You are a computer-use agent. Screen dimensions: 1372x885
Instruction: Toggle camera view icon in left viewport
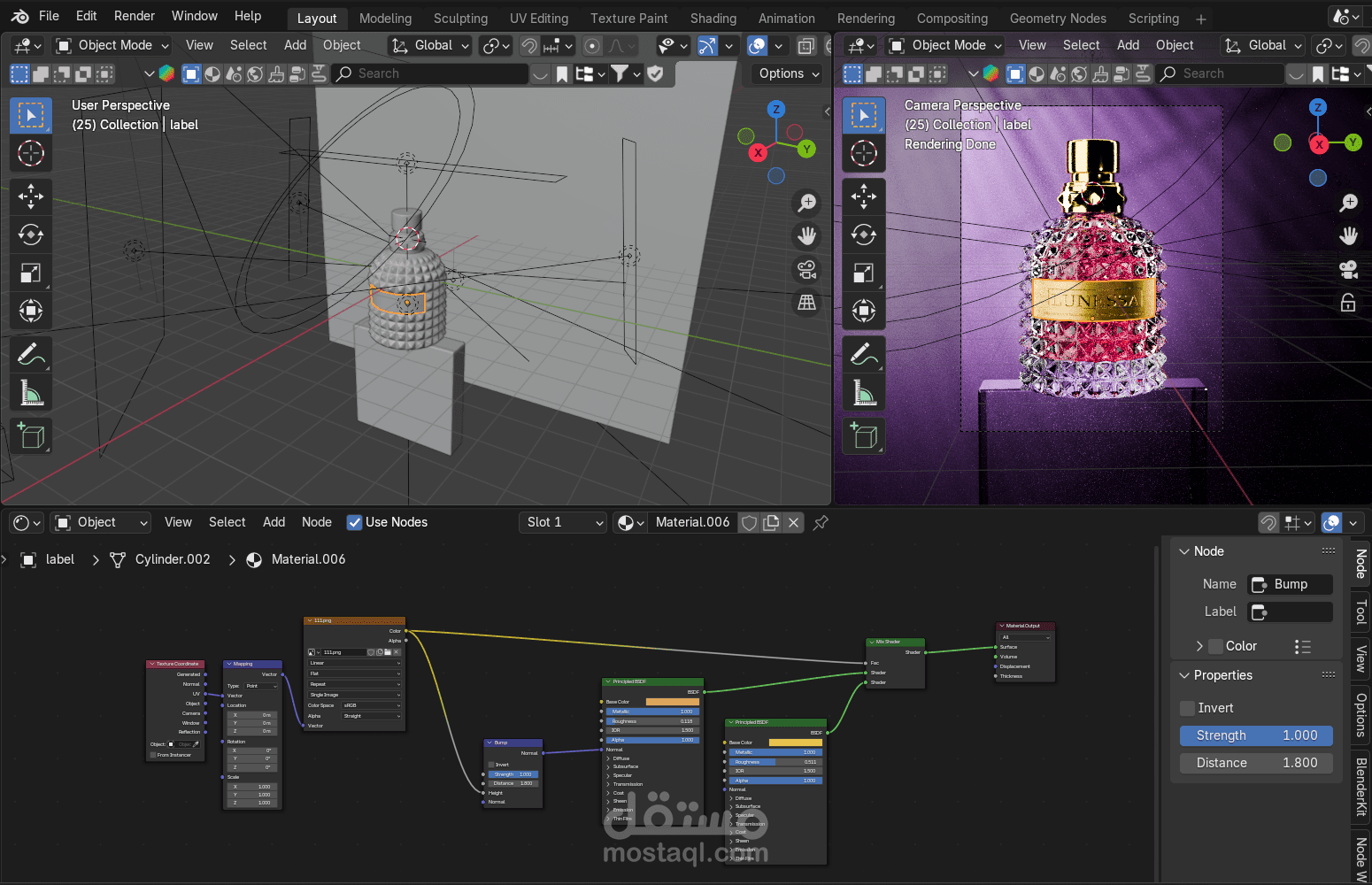pyautogui.click(x=806, y=269)
